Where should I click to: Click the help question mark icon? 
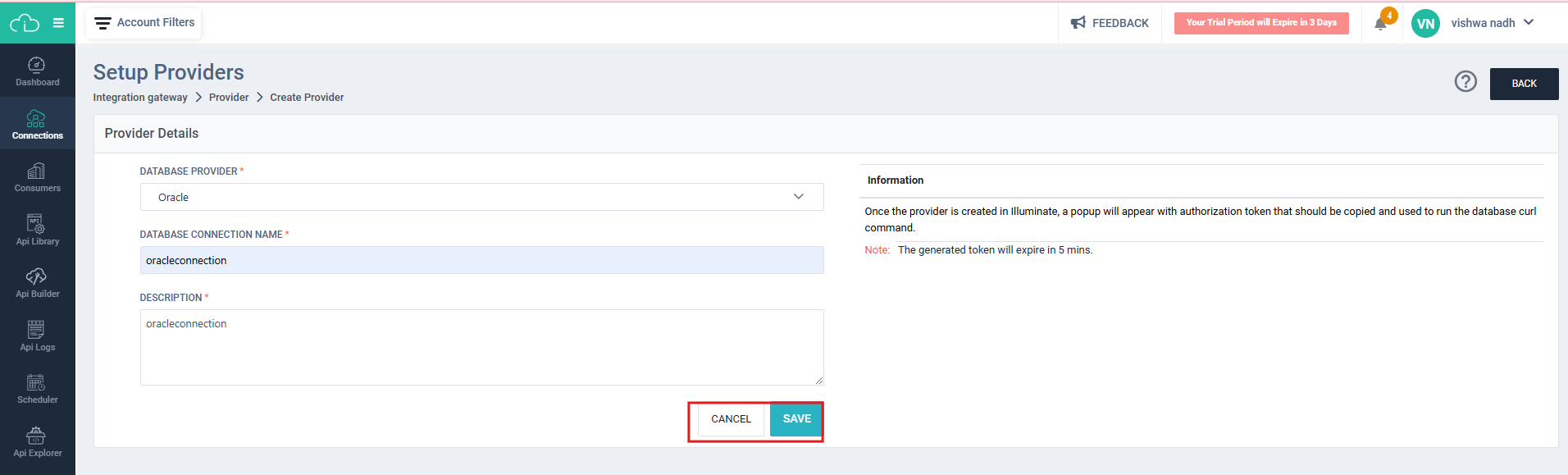pos(1465,81)
